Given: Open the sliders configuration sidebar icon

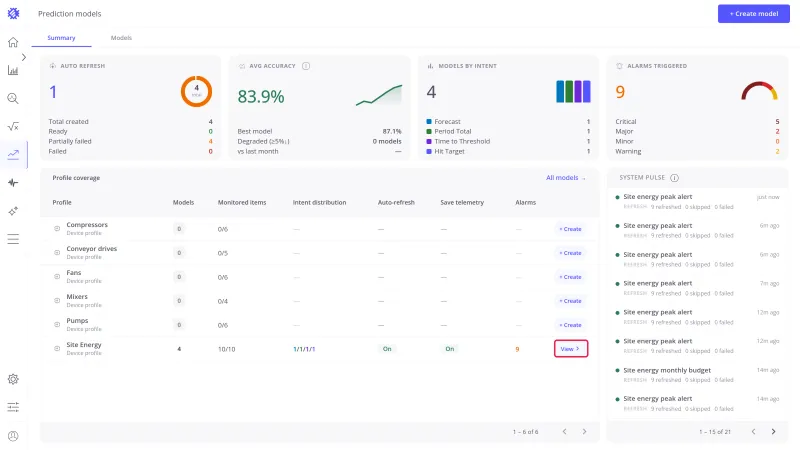Looking at the screenshot, I should click(x=13, y=407).
